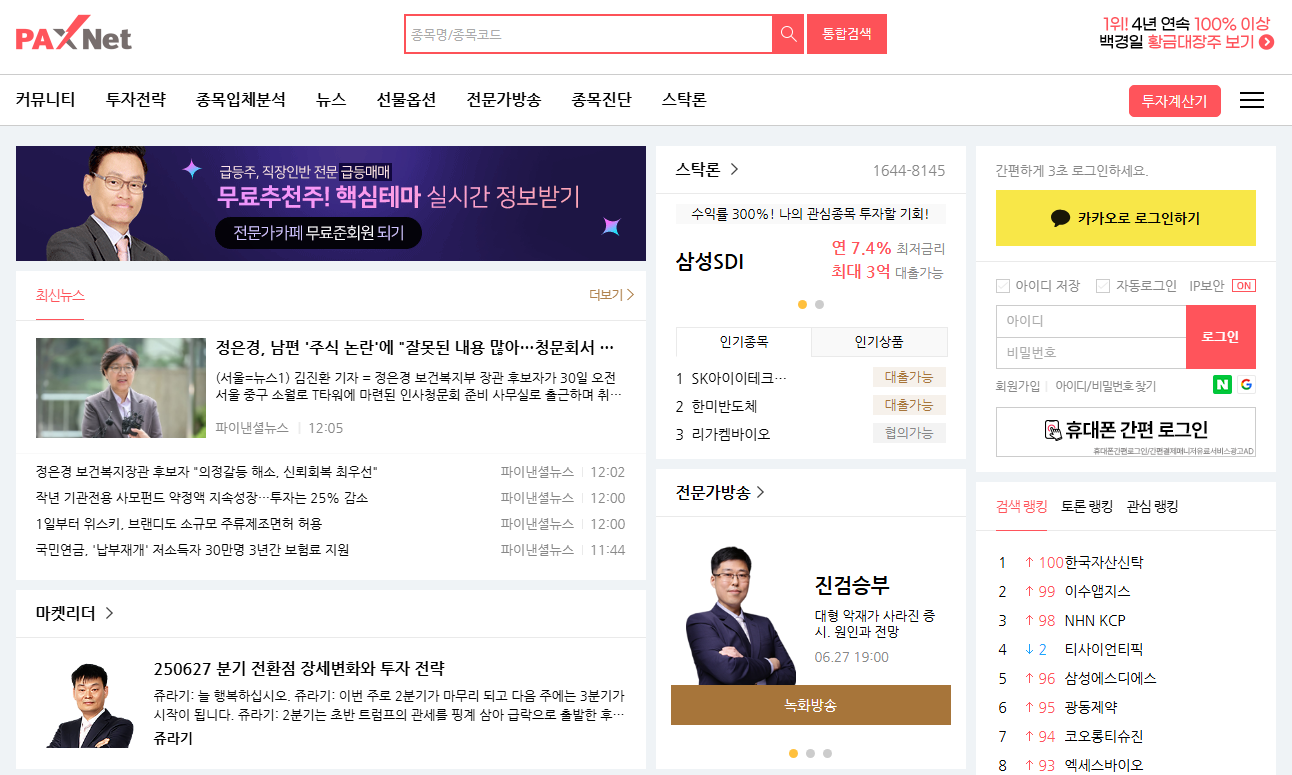Switch to the 토론 랭킹 tab

click(1086, 506)
